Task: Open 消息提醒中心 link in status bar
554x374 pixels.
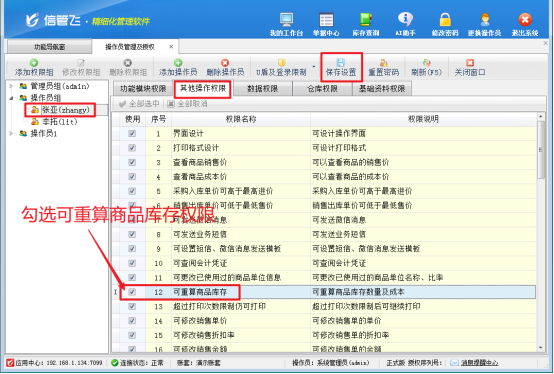Action: (x=479, y=363)
